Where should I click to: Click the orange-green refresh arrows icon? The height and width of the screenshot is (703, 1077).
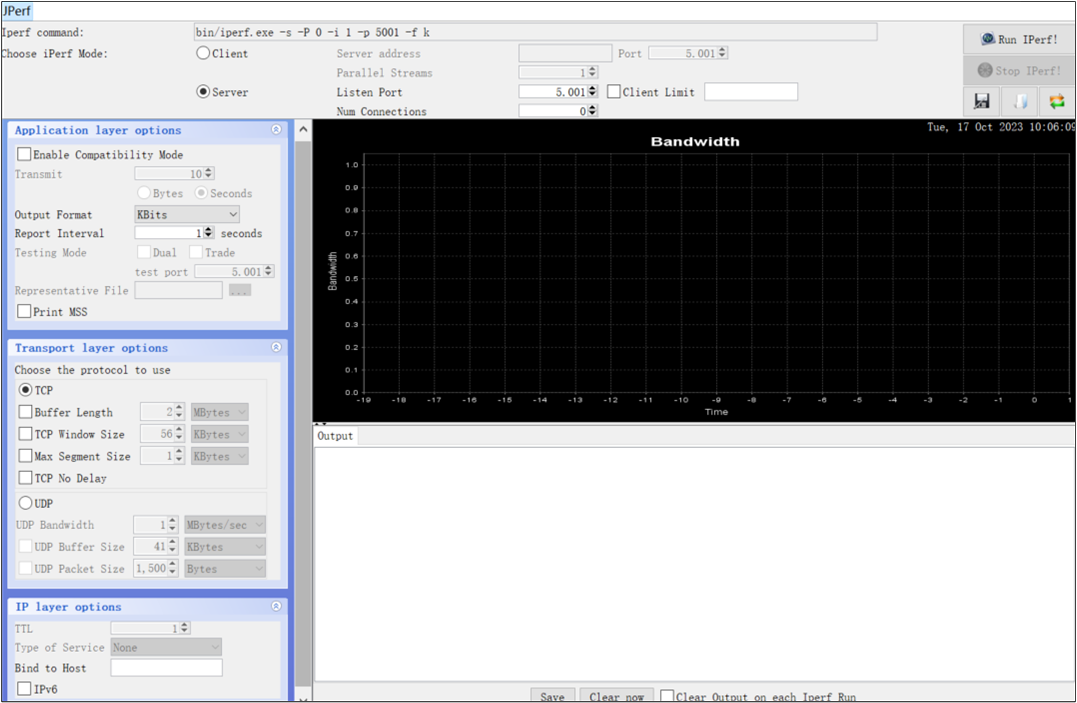click(1059, 101)
